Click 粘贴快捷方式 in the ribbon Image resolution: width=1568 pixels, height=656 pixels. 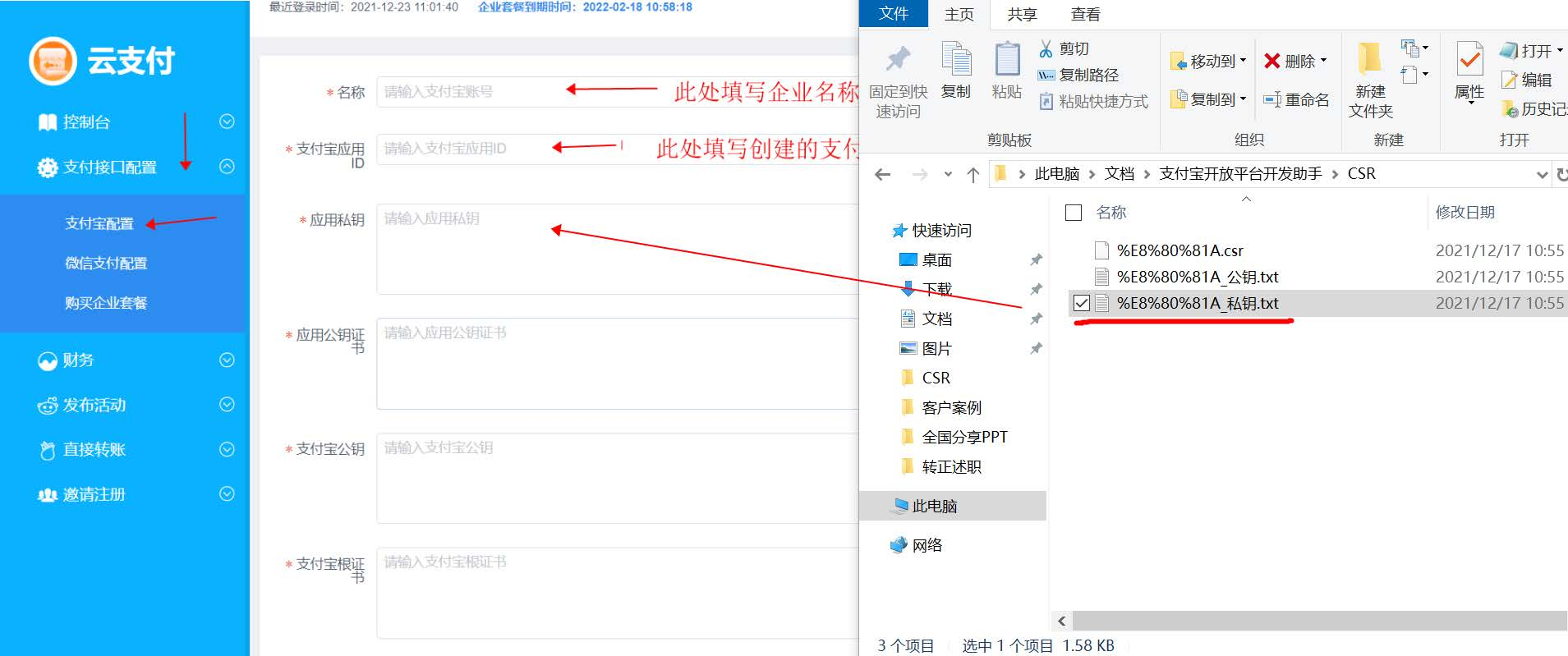pyautogui.click(x=1093, y=101)
